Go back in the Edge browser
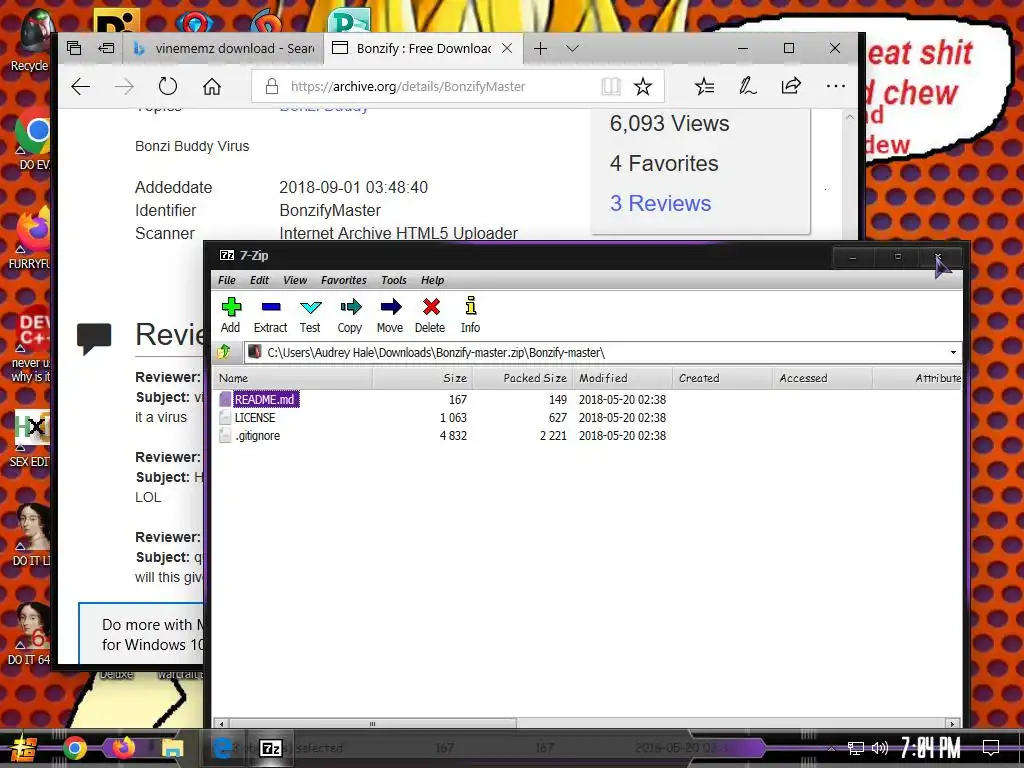The height and width of the screenshot is (768, 1024). (x=80, y=86)
